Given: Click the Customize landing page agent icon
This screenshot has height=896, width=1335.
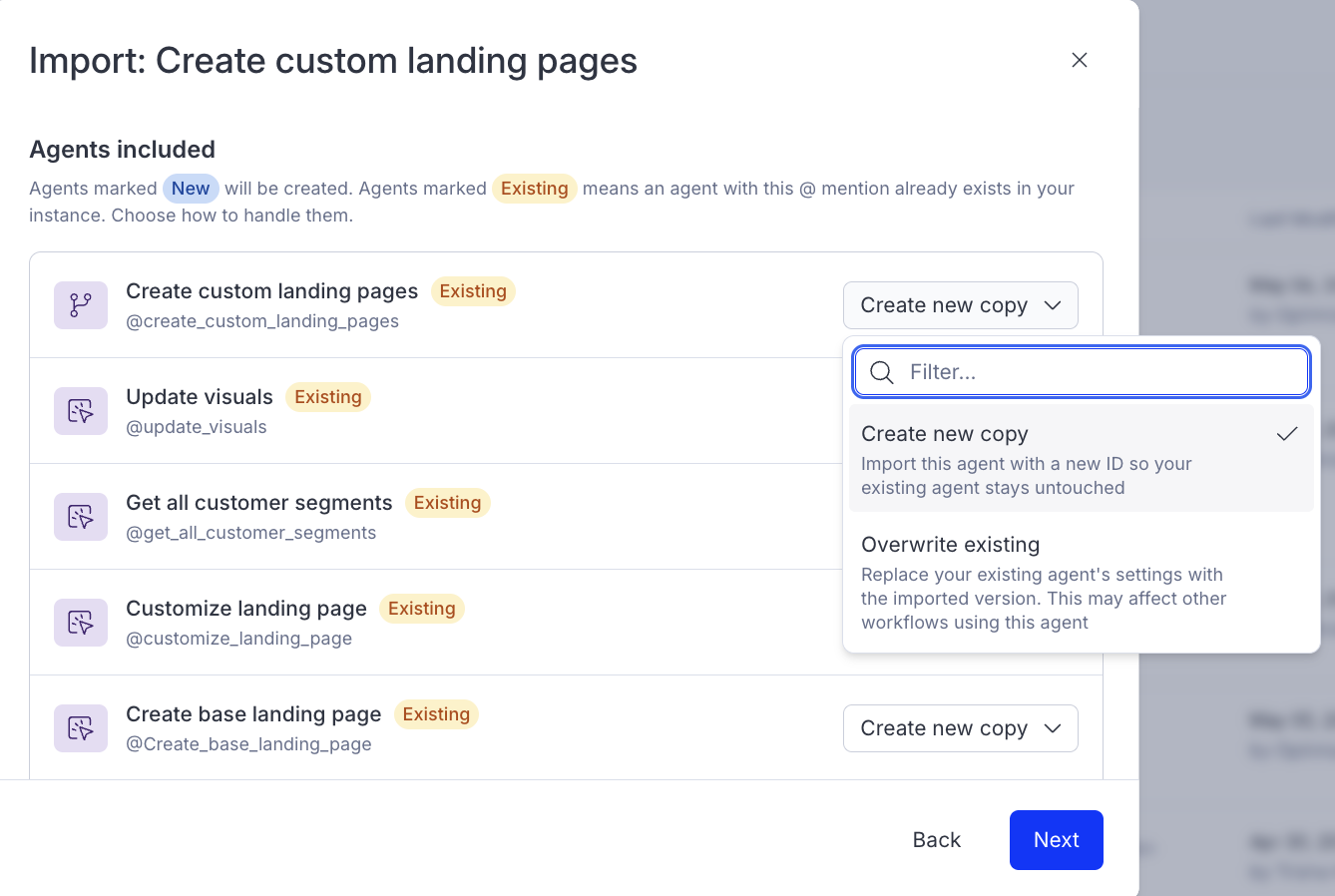Looking at the screenshot, I should [x=81, y=623].
